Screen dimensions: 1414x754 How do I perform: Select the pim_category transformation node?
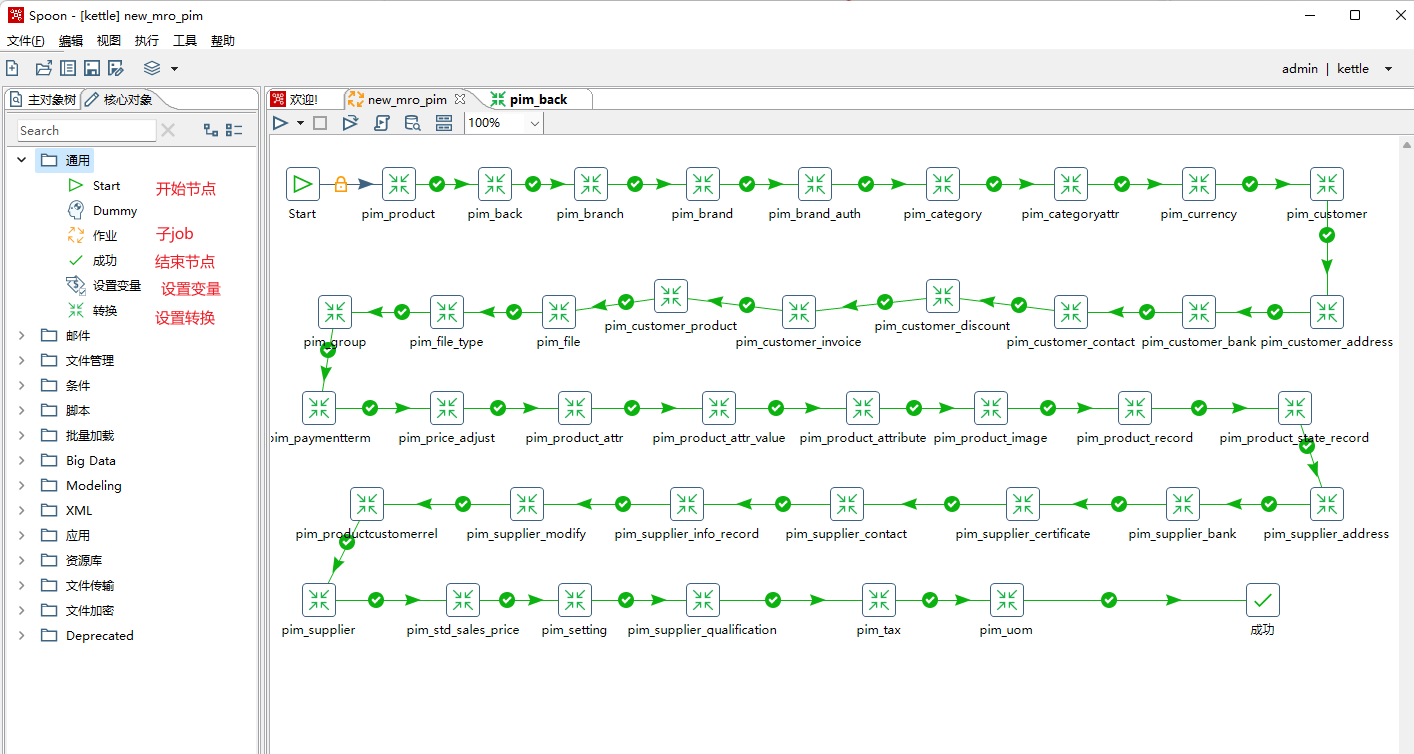(x=942, y=184)
